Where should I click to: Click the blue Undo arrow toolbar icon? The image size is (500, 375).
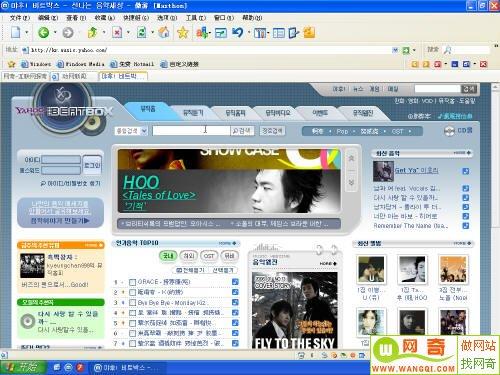238,33
